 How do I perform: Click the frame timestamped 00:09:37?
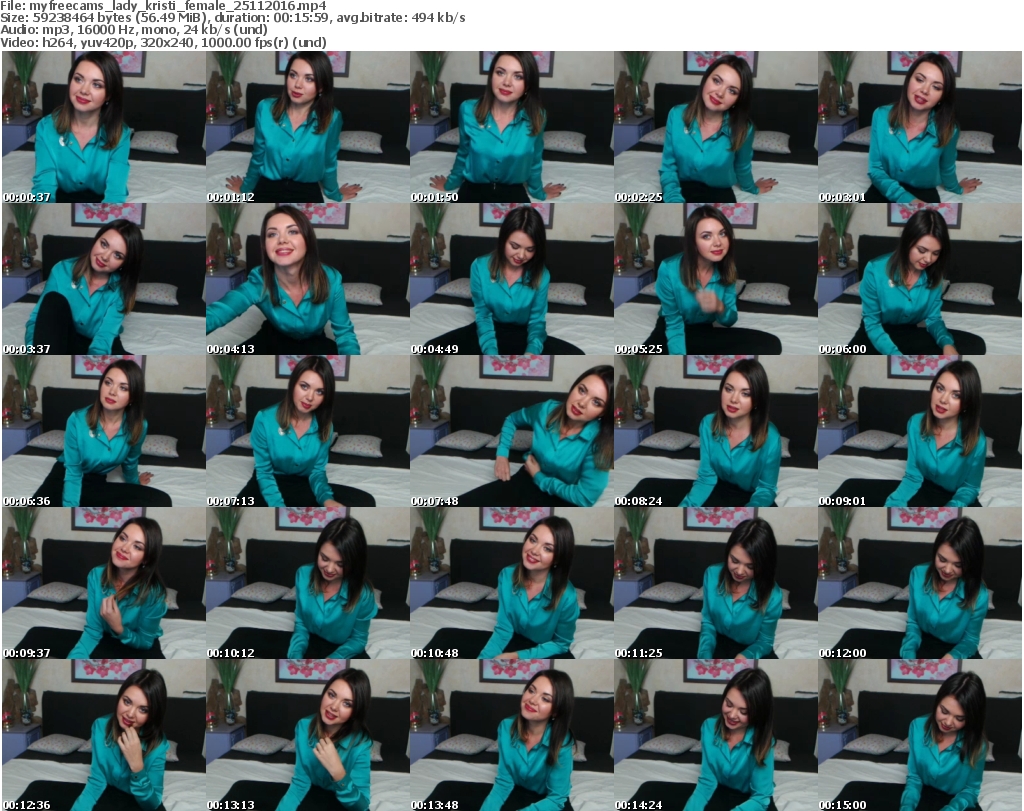point(103,583)
